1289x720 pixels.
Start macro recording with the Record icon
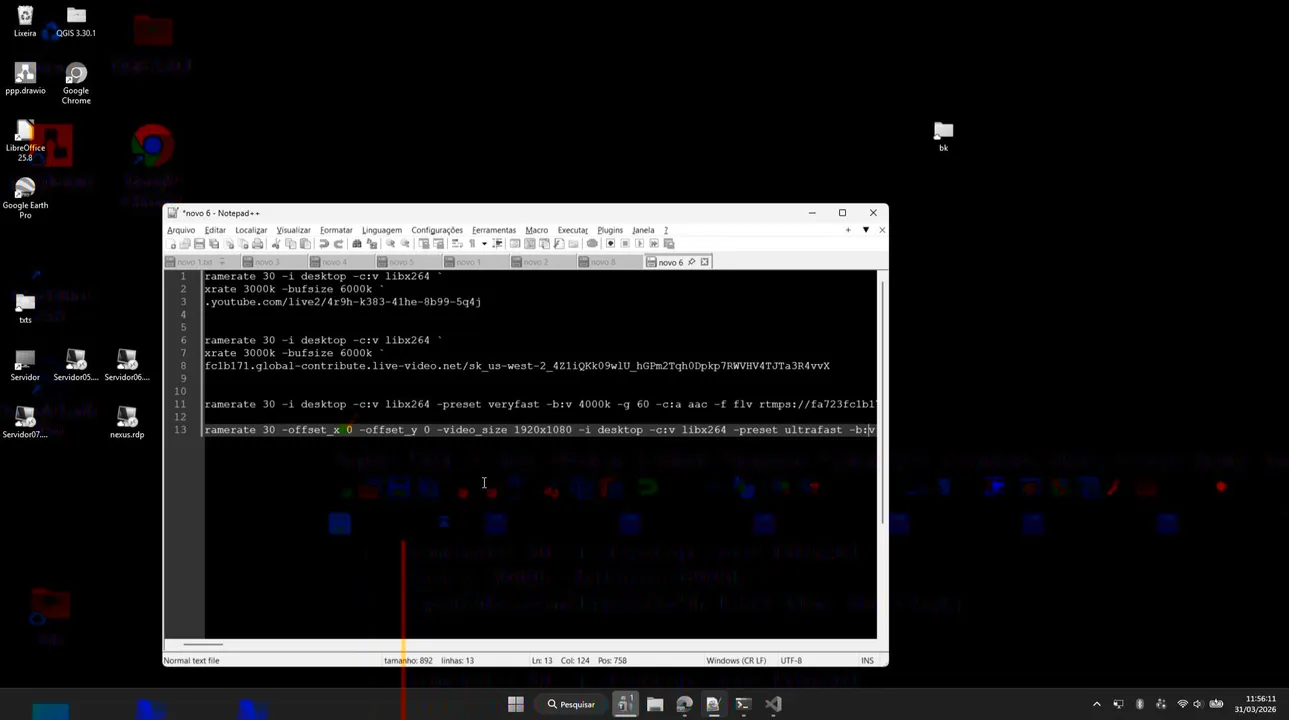point(610,244)
